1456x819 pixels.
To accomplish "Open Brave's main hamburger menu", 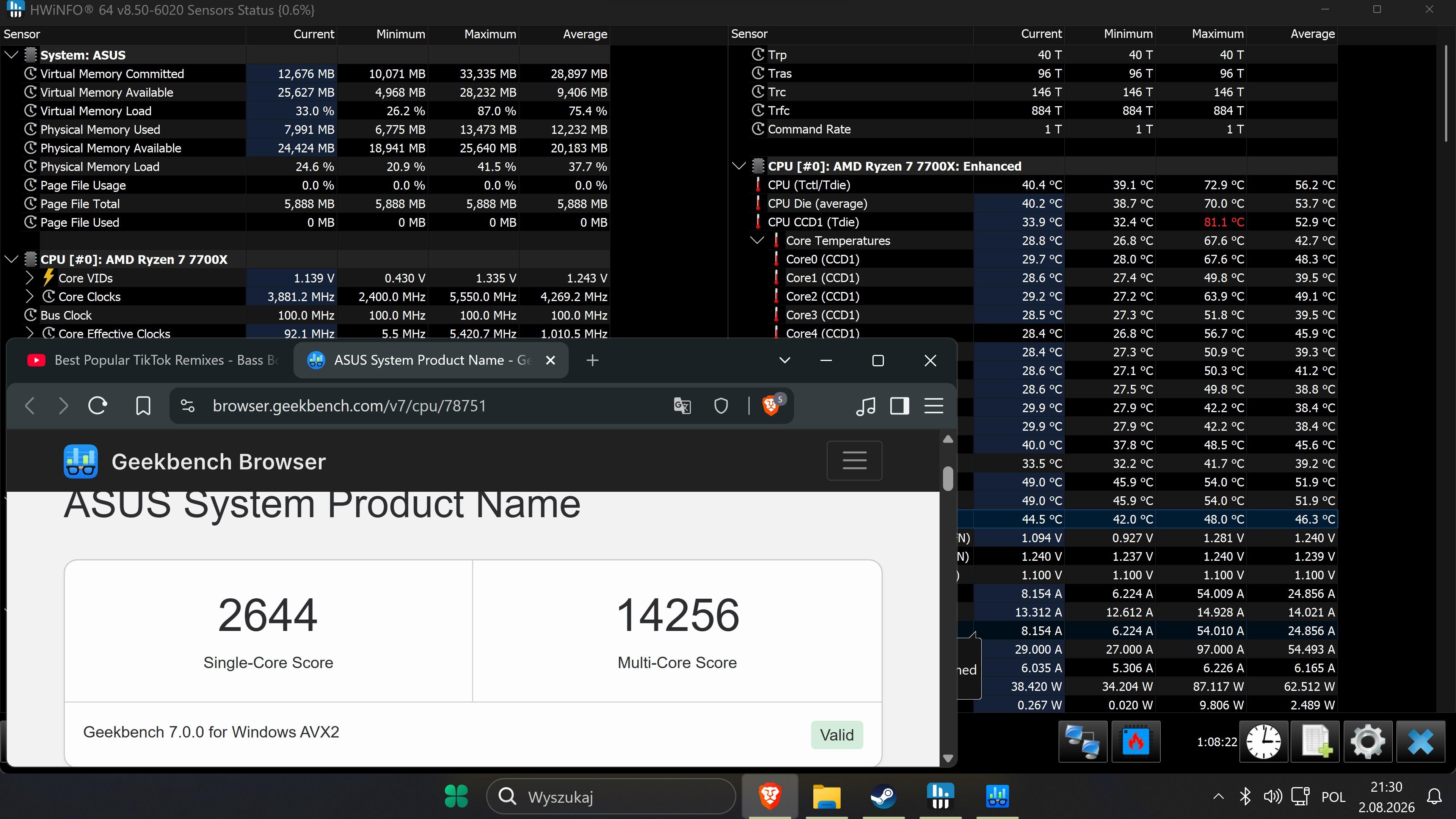I will click(934, 406).
